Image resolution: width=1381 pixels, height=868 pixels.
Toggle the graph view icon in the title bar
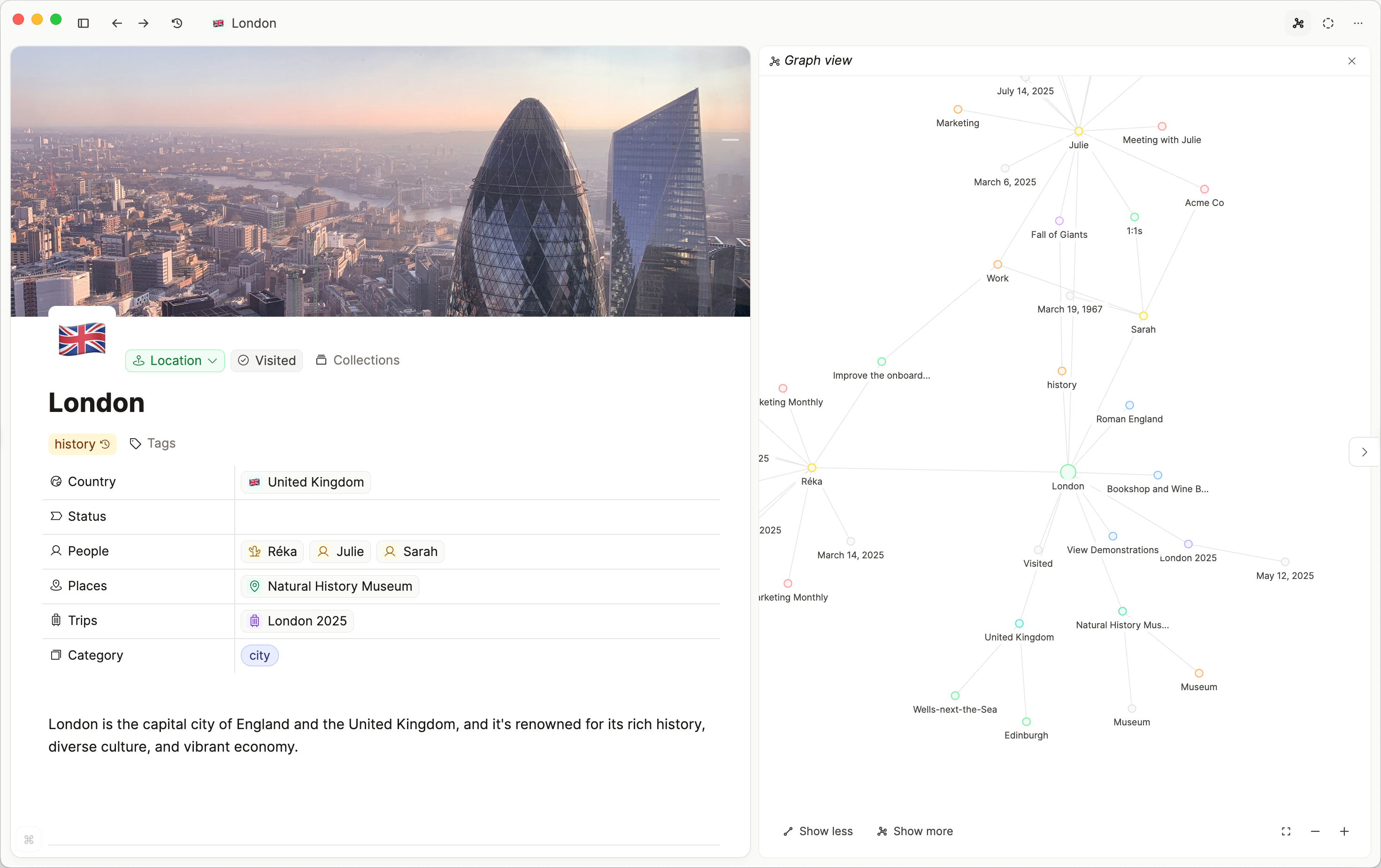[1298, 23]
